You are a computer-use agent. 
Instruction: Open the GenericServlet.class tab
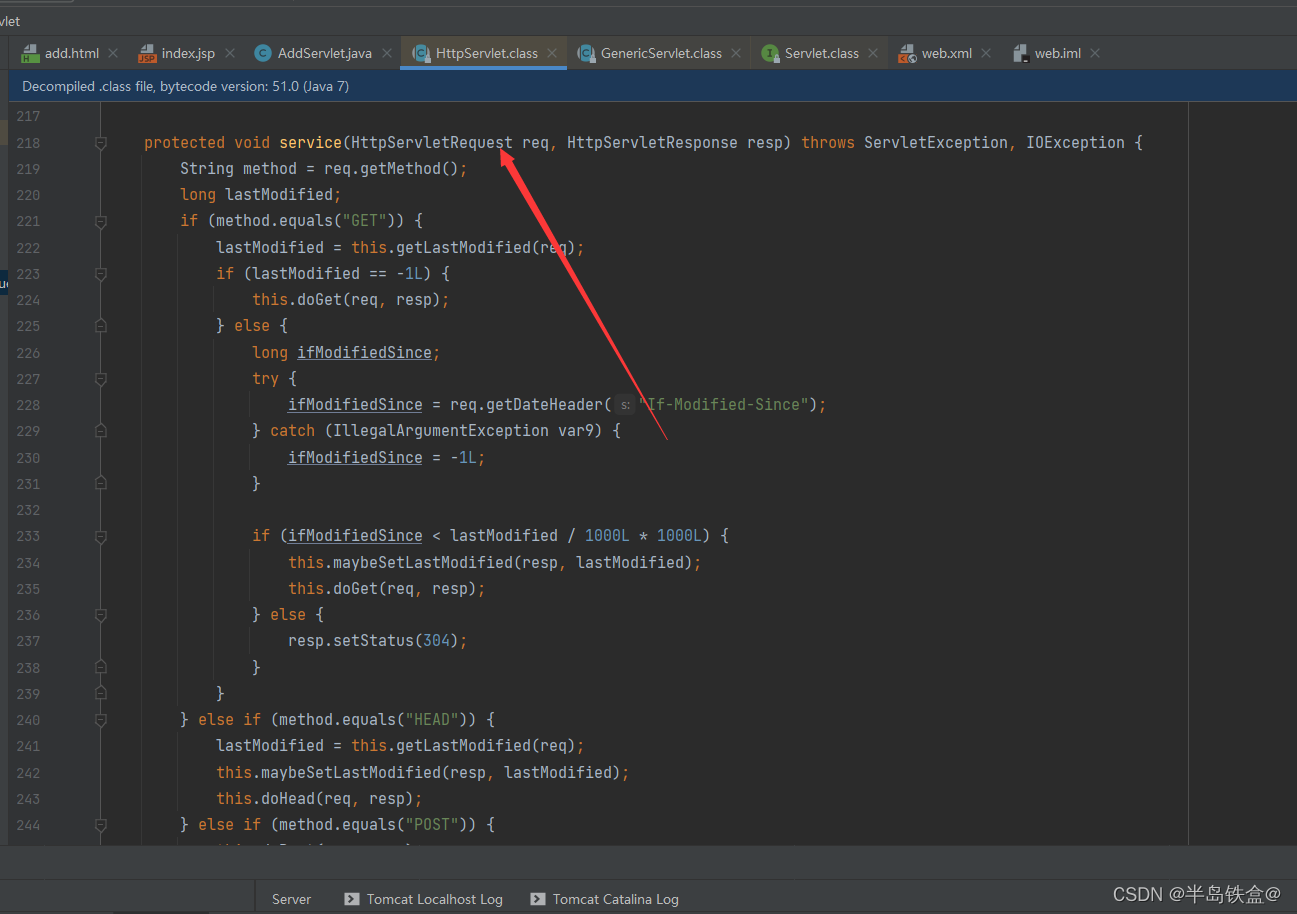point(661,53)
